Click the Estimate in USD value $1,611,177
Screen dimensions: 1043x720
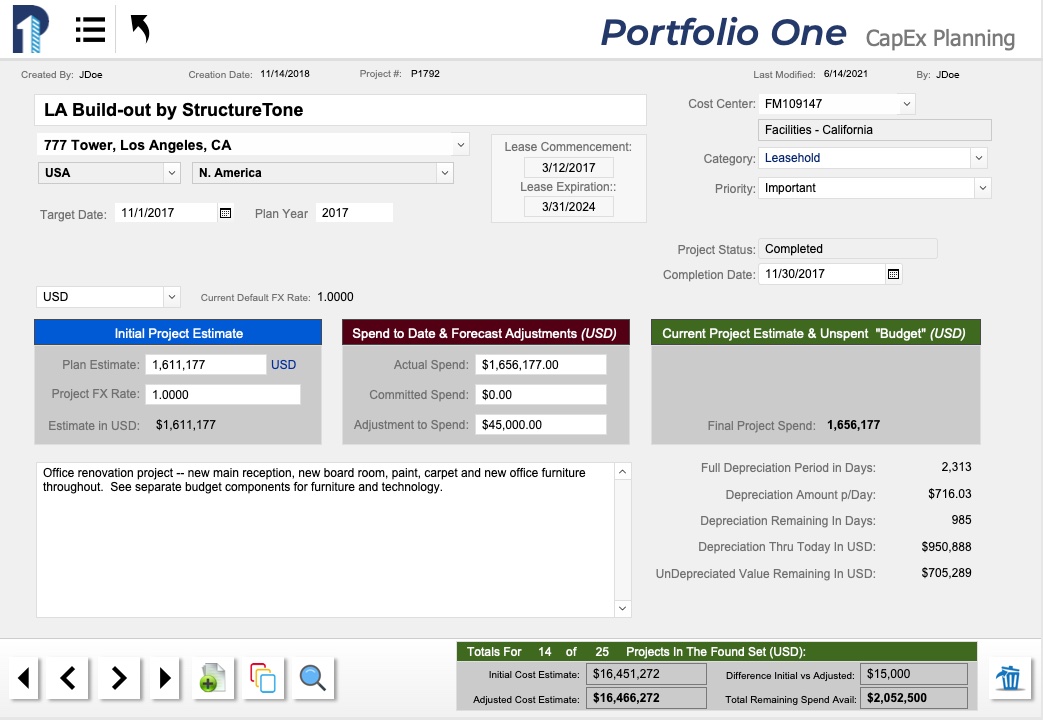click(x=186, y=425)
